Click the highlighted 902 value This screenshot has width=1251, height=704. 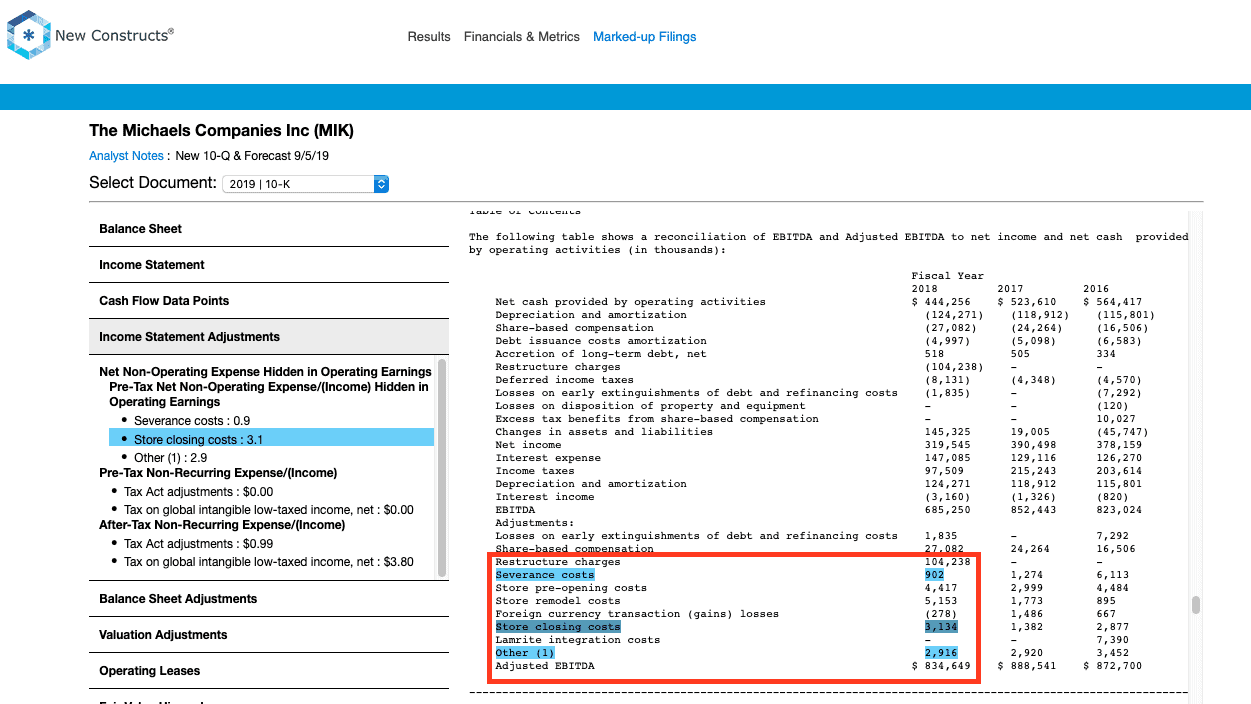tap(934, 575)
